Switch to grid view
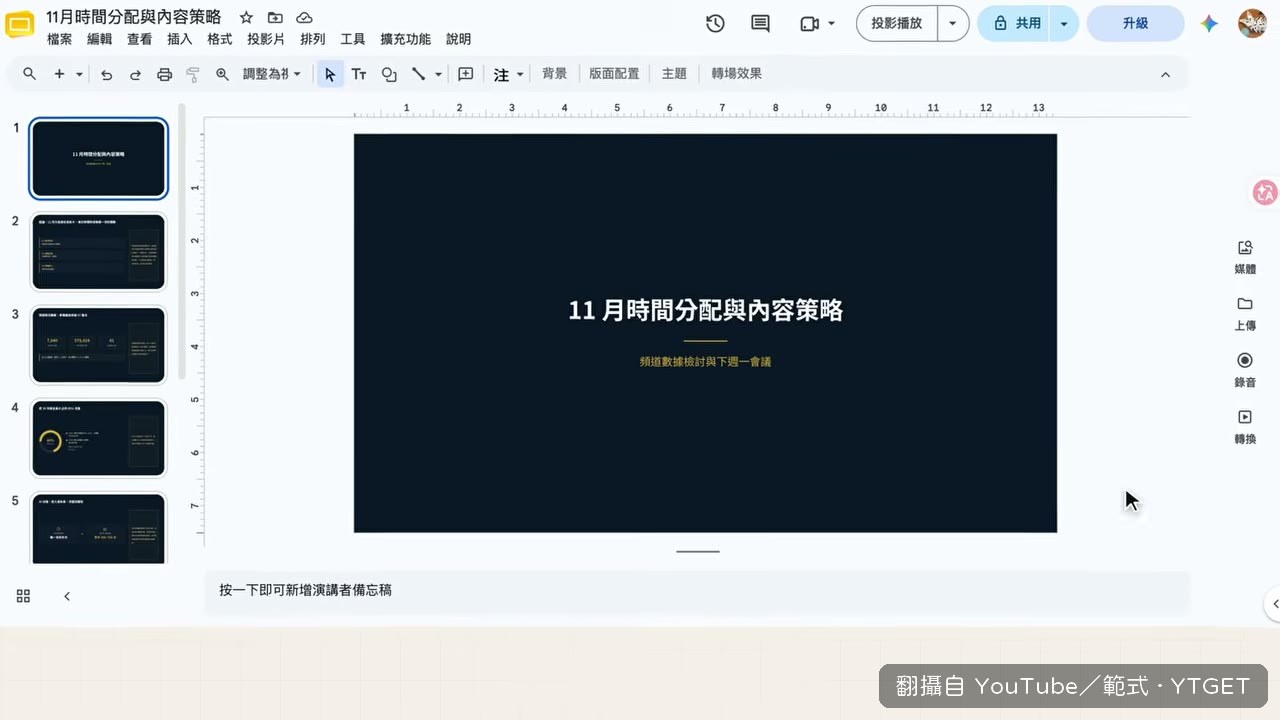This screenshot has width=1280, height=720. tap(23, 596)
